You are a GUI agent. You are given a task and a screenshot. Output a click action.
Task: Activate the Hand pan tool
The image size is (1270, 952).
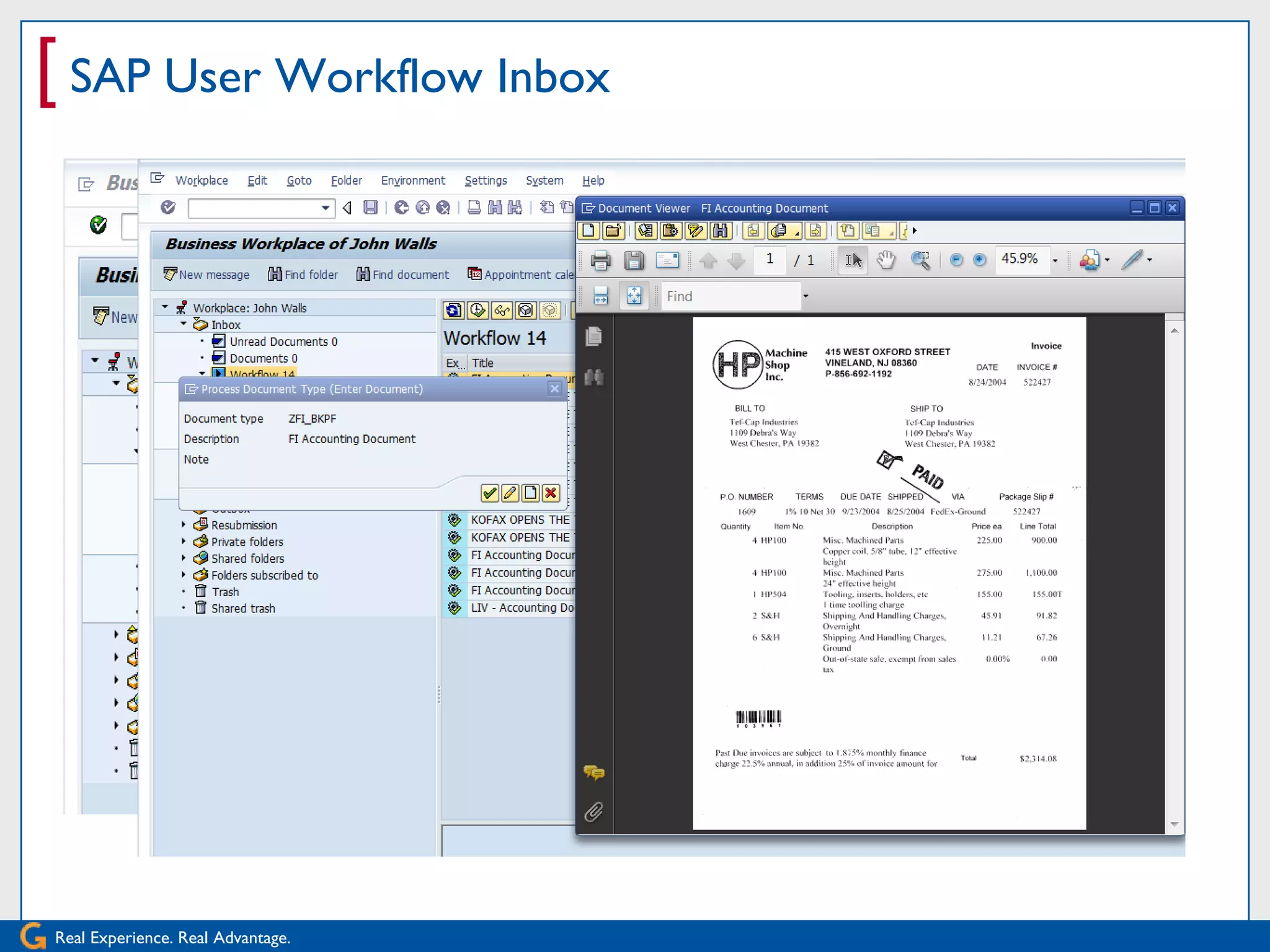click(x=887, y=260)
